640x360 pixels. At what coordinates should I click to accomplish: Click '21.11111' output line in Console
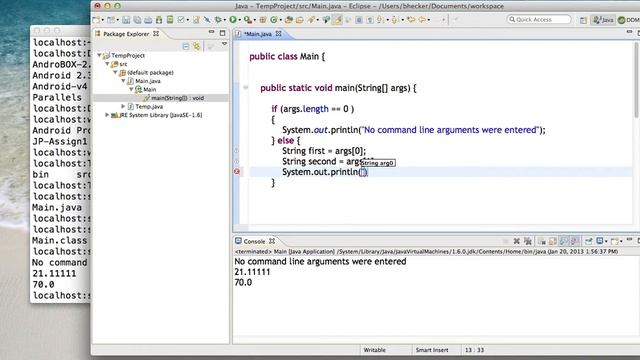252,272
